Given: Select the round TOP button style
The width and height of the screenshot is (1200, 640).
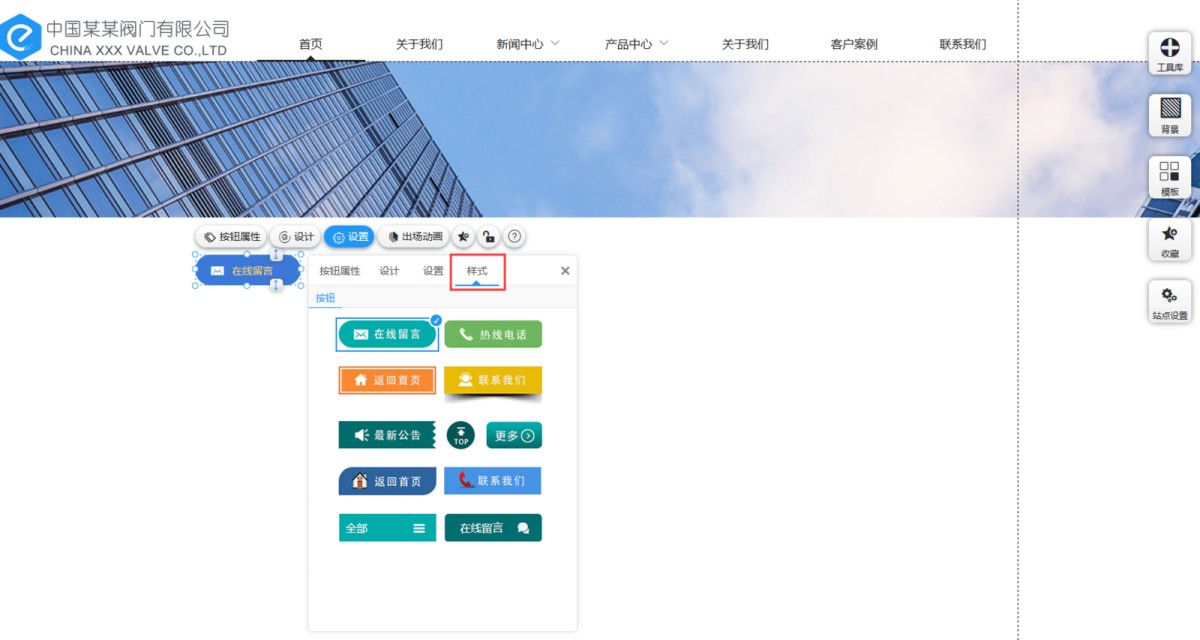Looking at the screenshot, I should point(460,435).
